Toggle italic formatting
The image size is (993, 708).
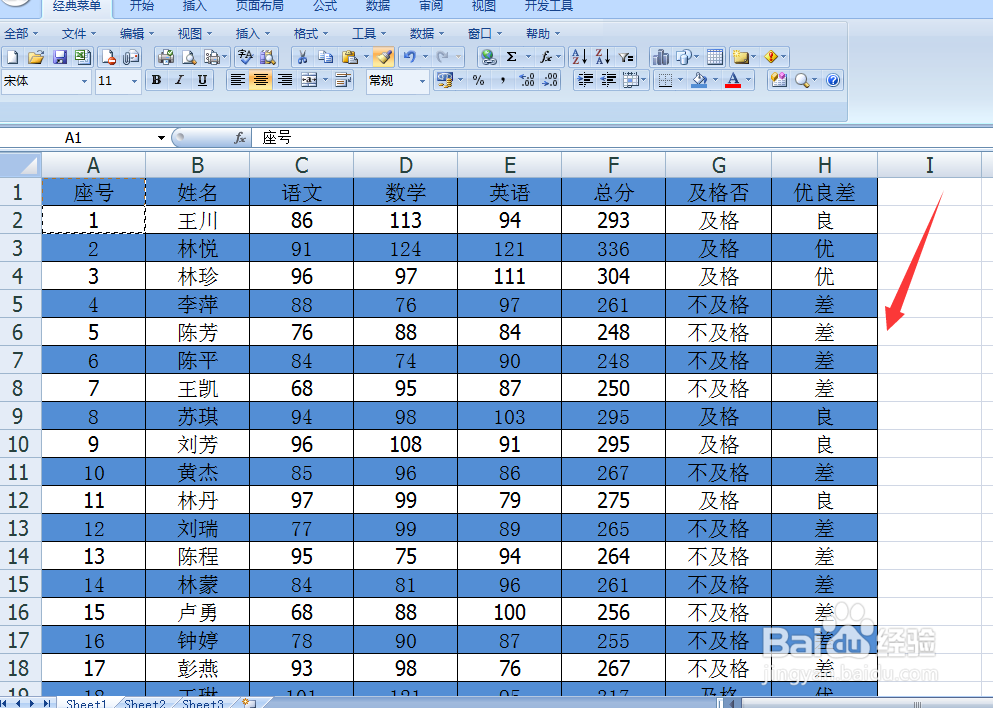[179, 80]
